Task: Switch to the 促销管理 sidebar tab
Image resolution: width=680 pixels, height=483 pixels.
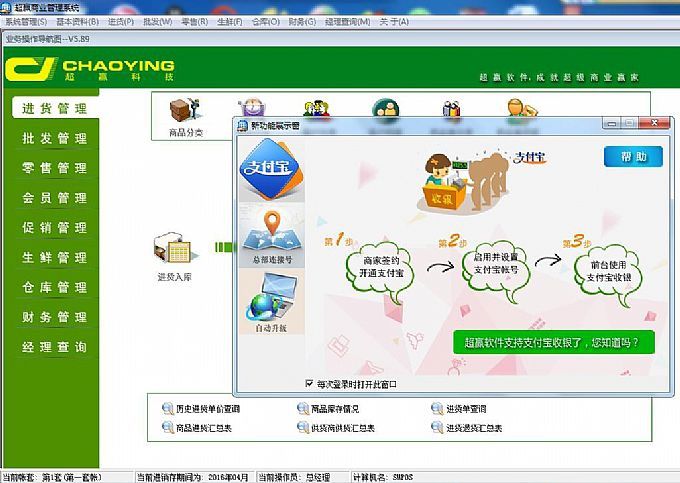Action: [x=55, y=227]
